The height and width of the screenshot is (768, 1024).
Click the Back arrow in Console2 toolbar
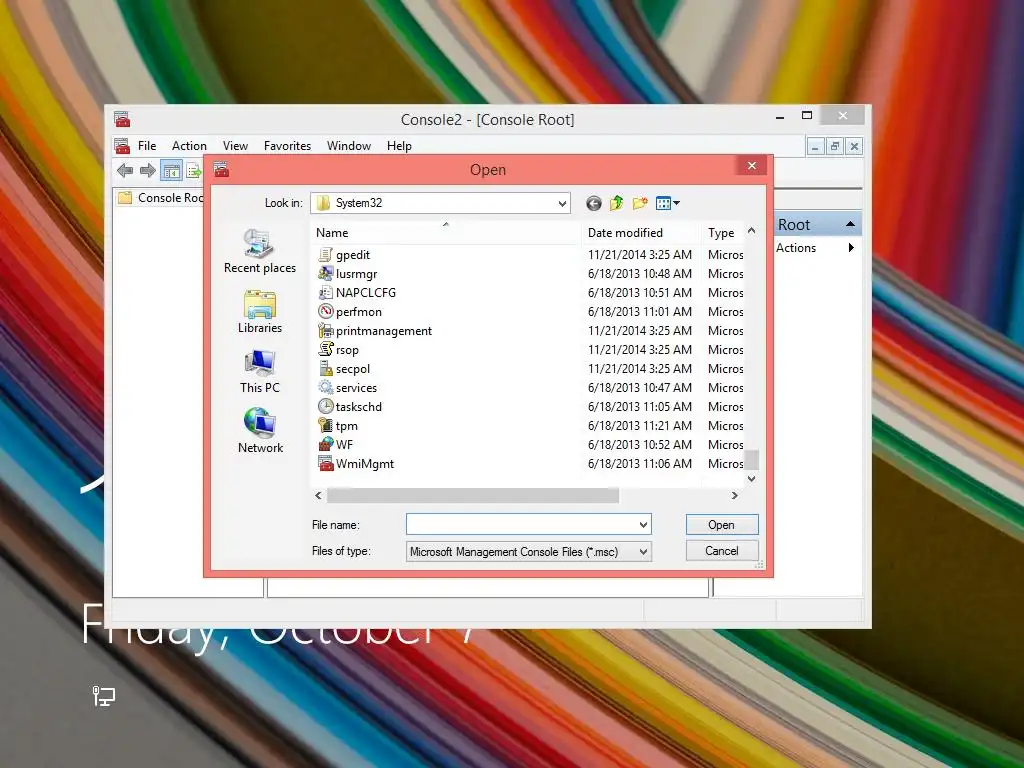click(125, 171)
